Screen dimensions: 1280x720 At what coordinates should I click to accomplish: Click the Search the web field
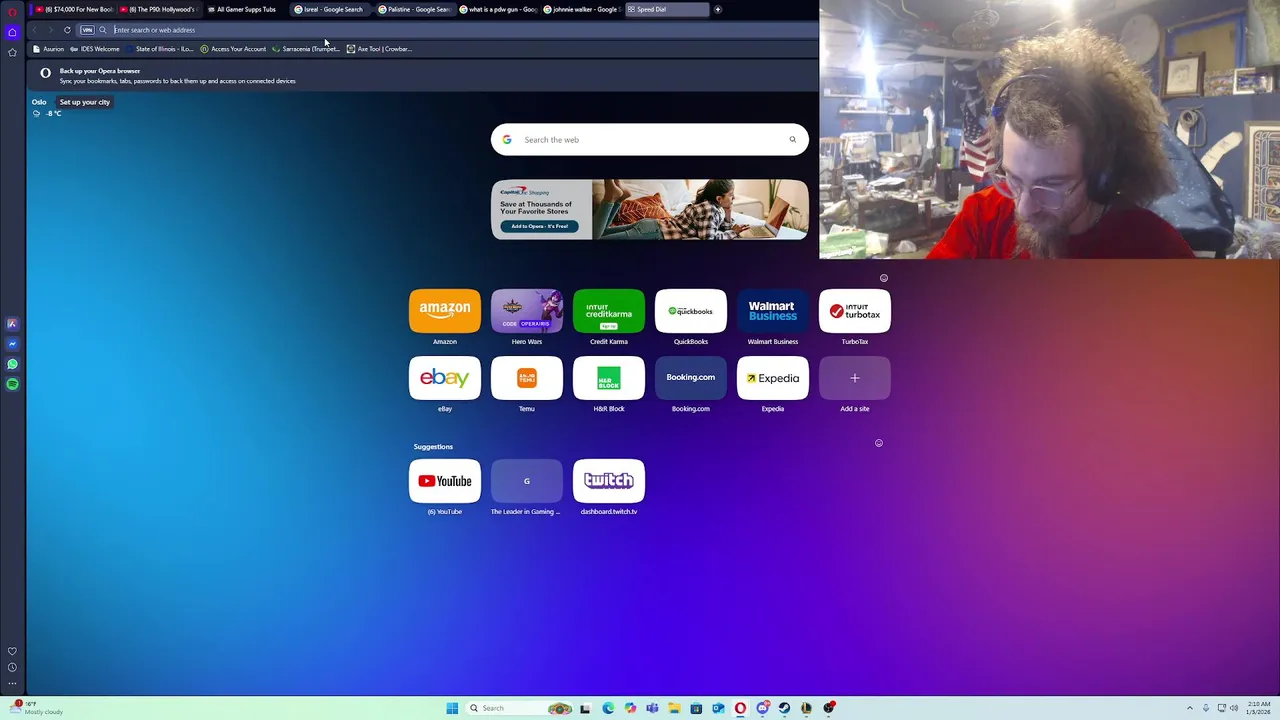tap(650, 140)
